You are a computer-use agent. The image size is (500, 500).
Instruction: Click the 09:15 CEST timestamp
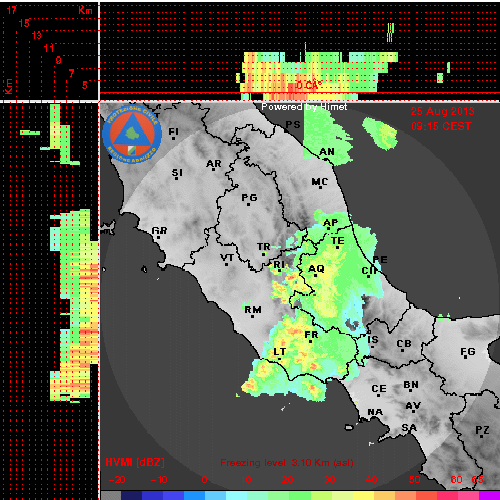441,126
